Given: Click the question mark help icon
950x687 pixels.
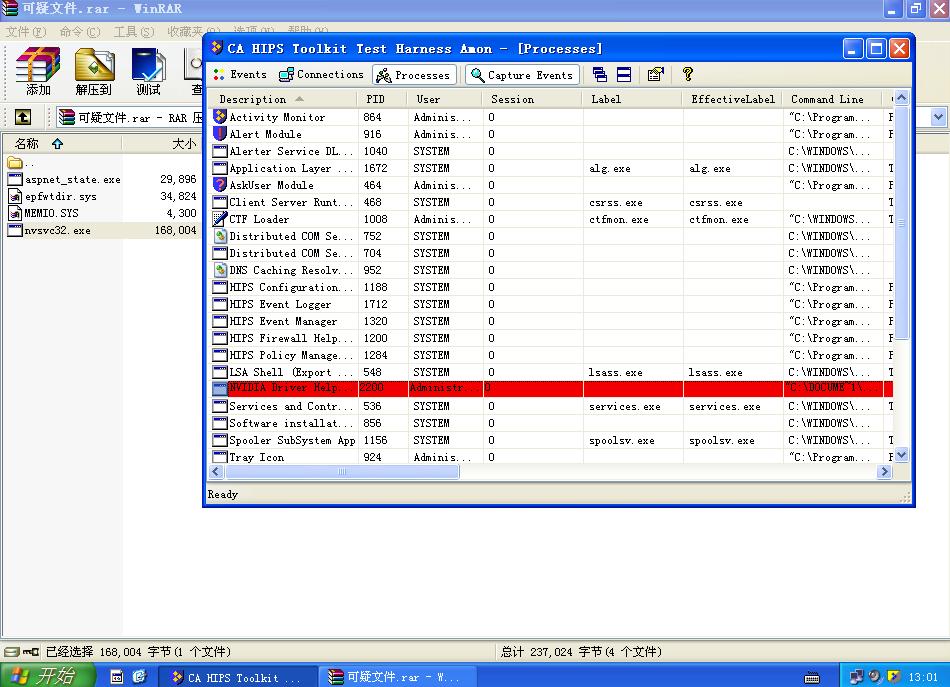Looking at the screenshot, I should (x=688, y=75).
